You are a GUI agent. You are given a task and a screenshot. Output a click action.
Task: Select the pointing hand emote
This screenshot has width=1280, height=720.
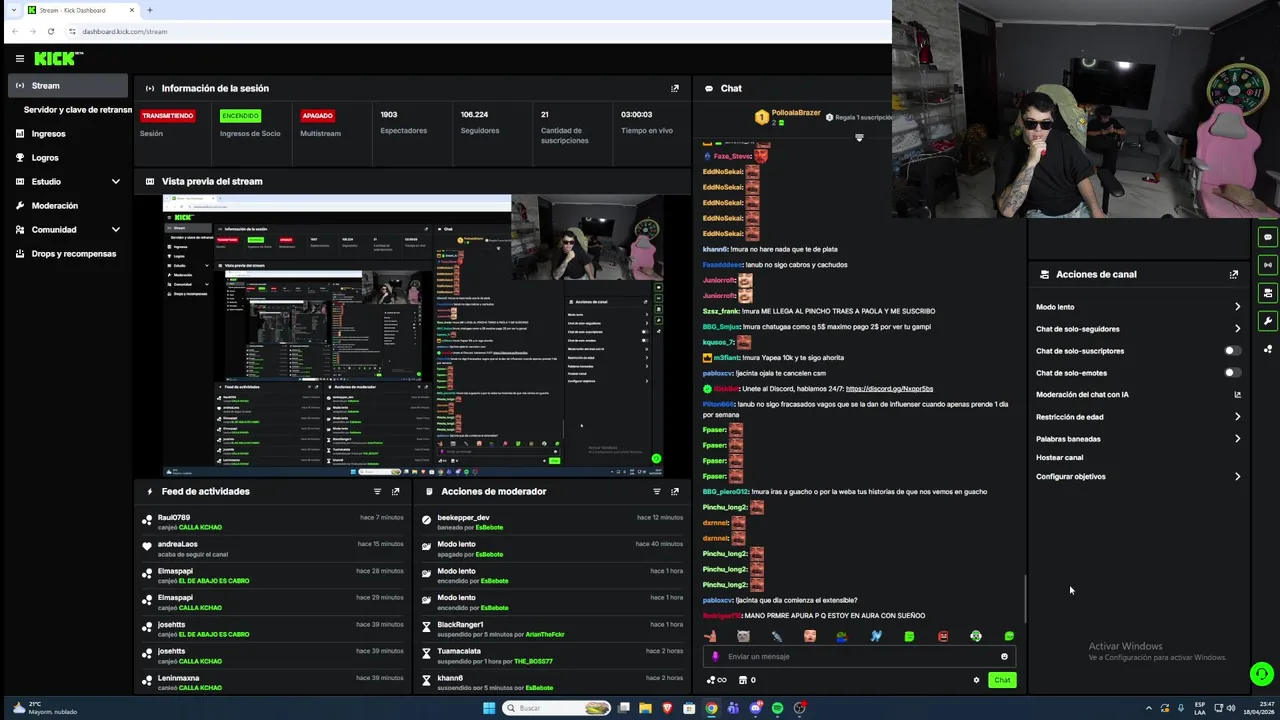coord(710,636)
